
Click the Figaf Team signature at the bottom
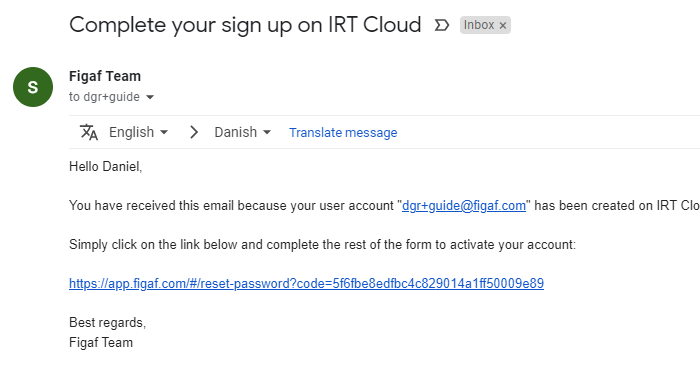coord(101,342)
